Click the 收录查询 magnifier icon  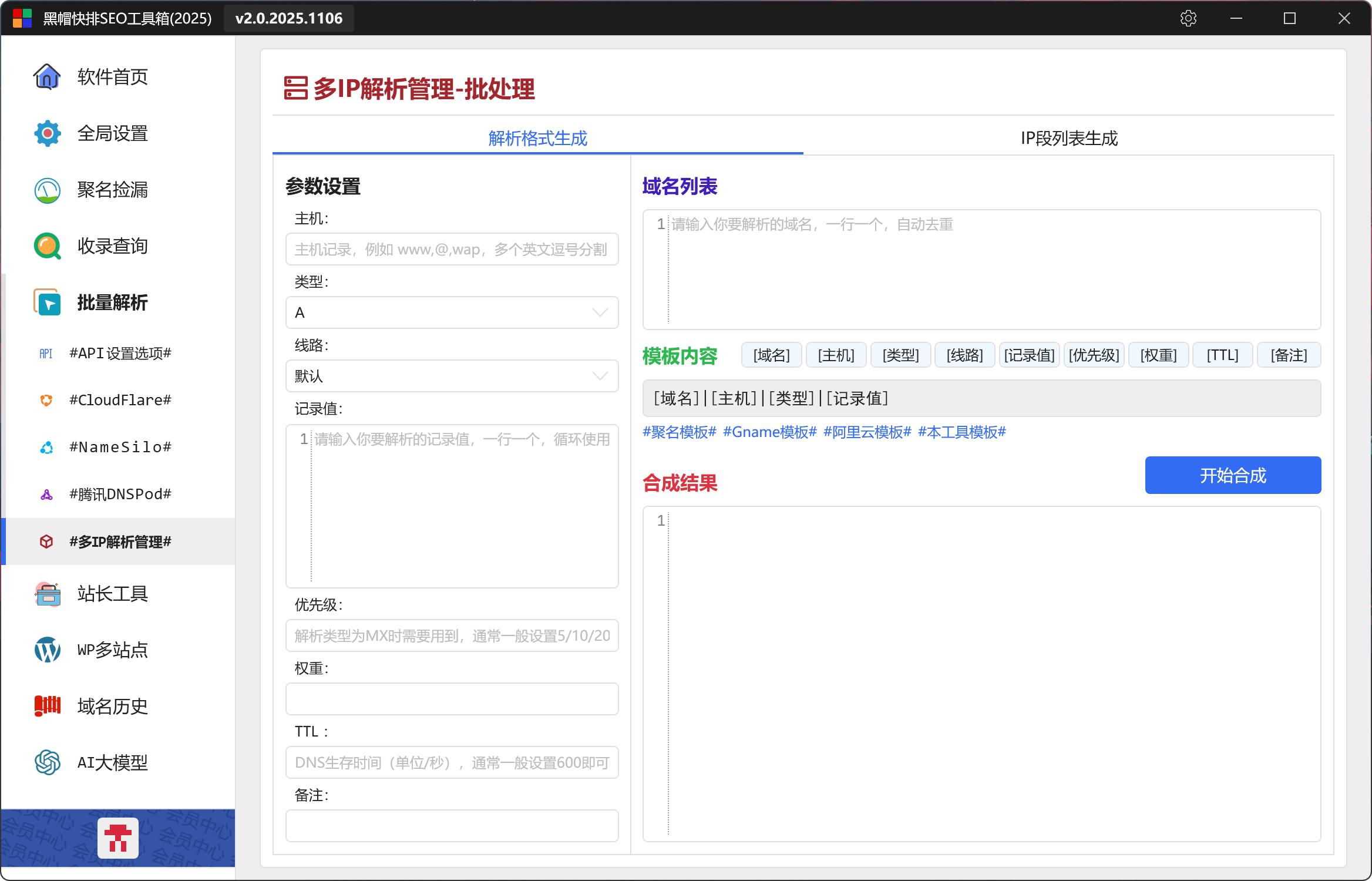pyautogui.click(x=47, y=246)
